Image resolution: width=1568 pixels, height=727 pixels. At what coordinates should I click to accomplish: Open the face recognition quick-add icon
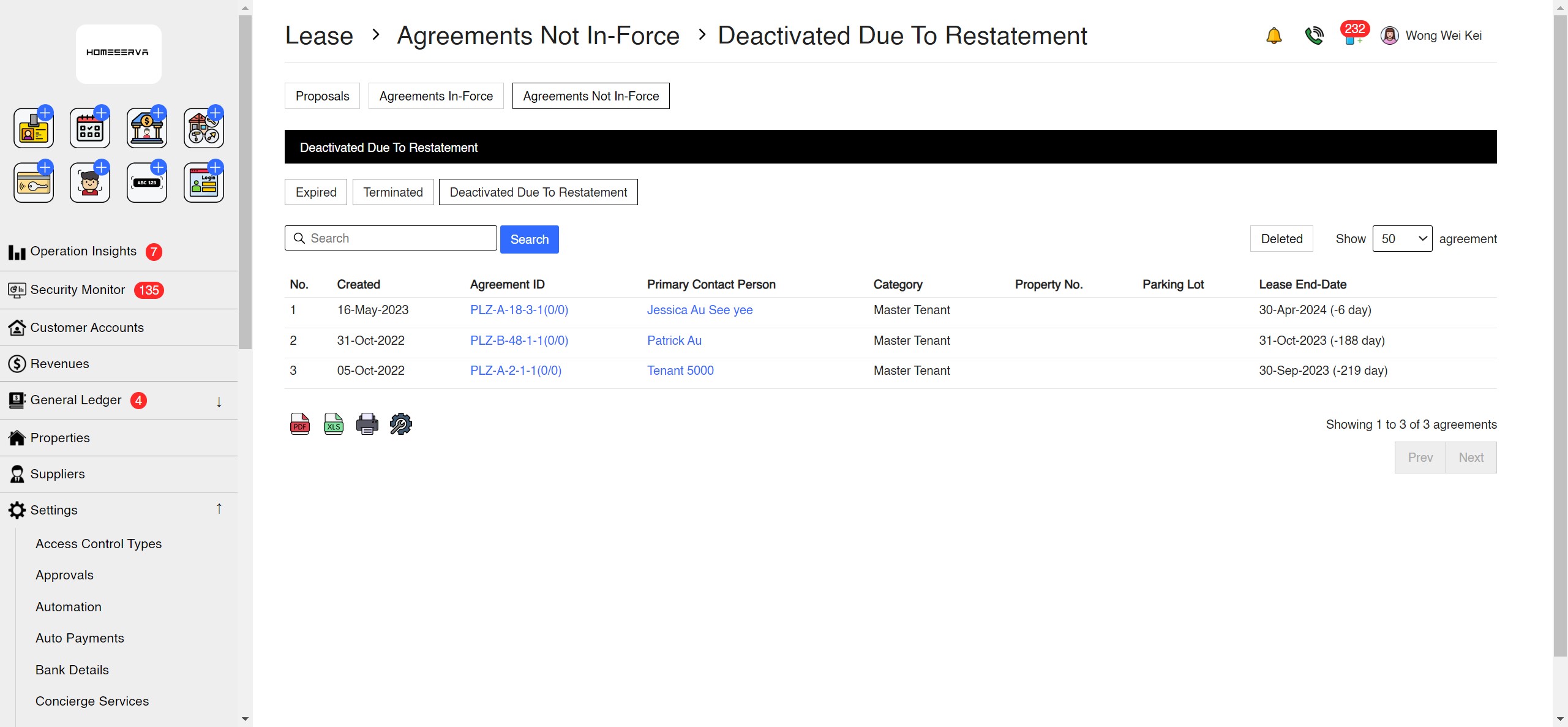[x=89, y=182]
